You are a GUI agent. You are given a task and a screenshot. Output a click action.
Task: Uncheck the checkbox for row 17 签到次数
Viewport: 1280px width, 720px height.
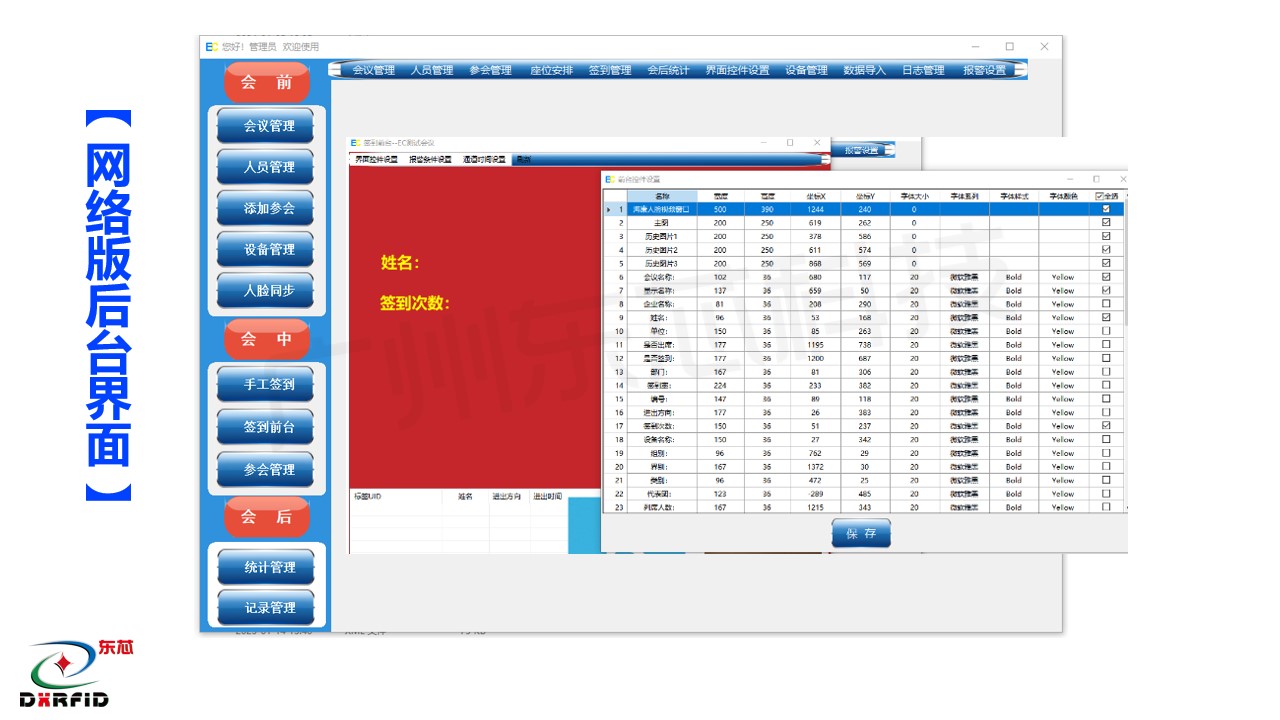(1105, 425)
